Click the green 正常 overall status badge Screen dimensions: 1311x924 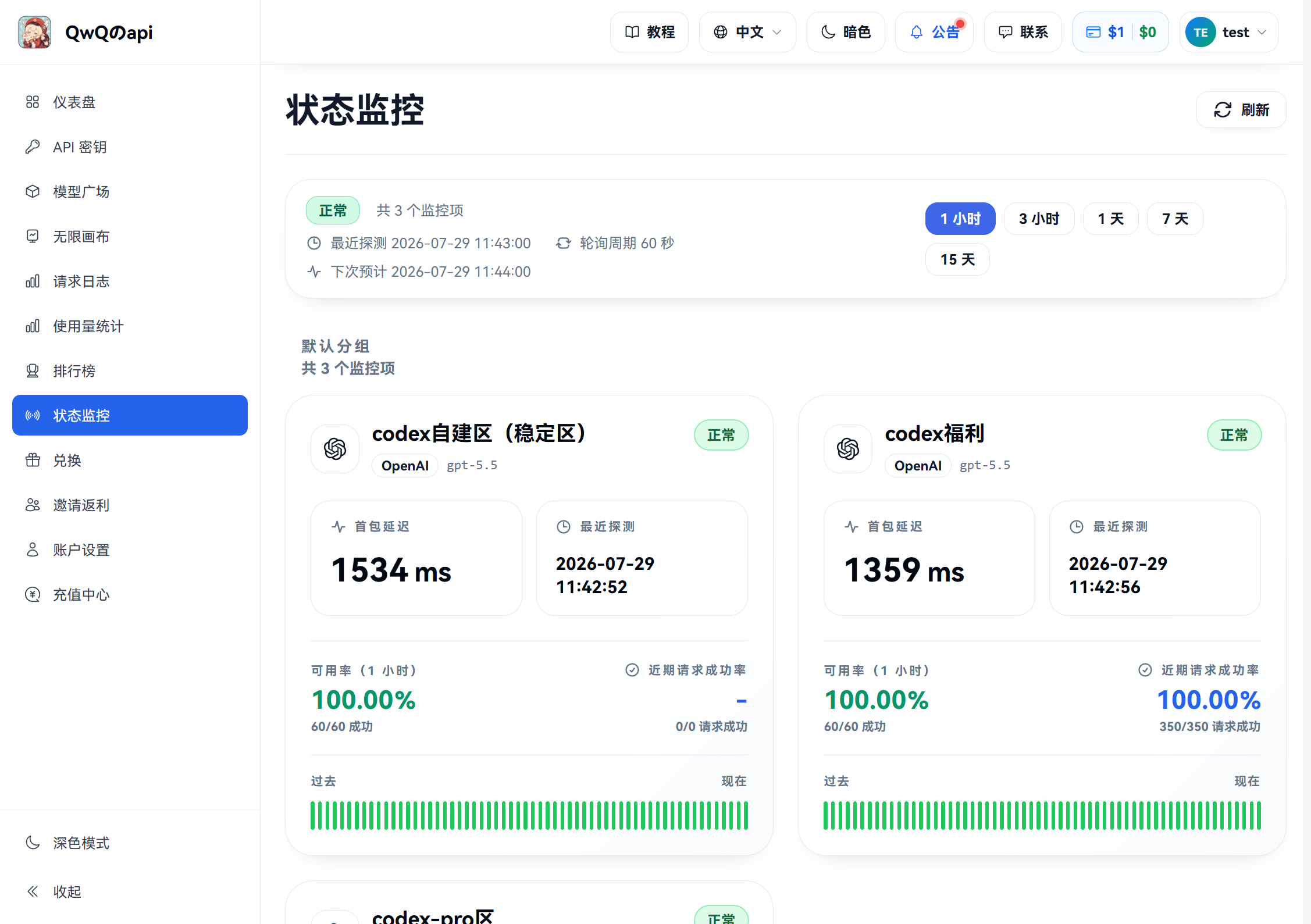pyautogui.click(x=333, y=211)
